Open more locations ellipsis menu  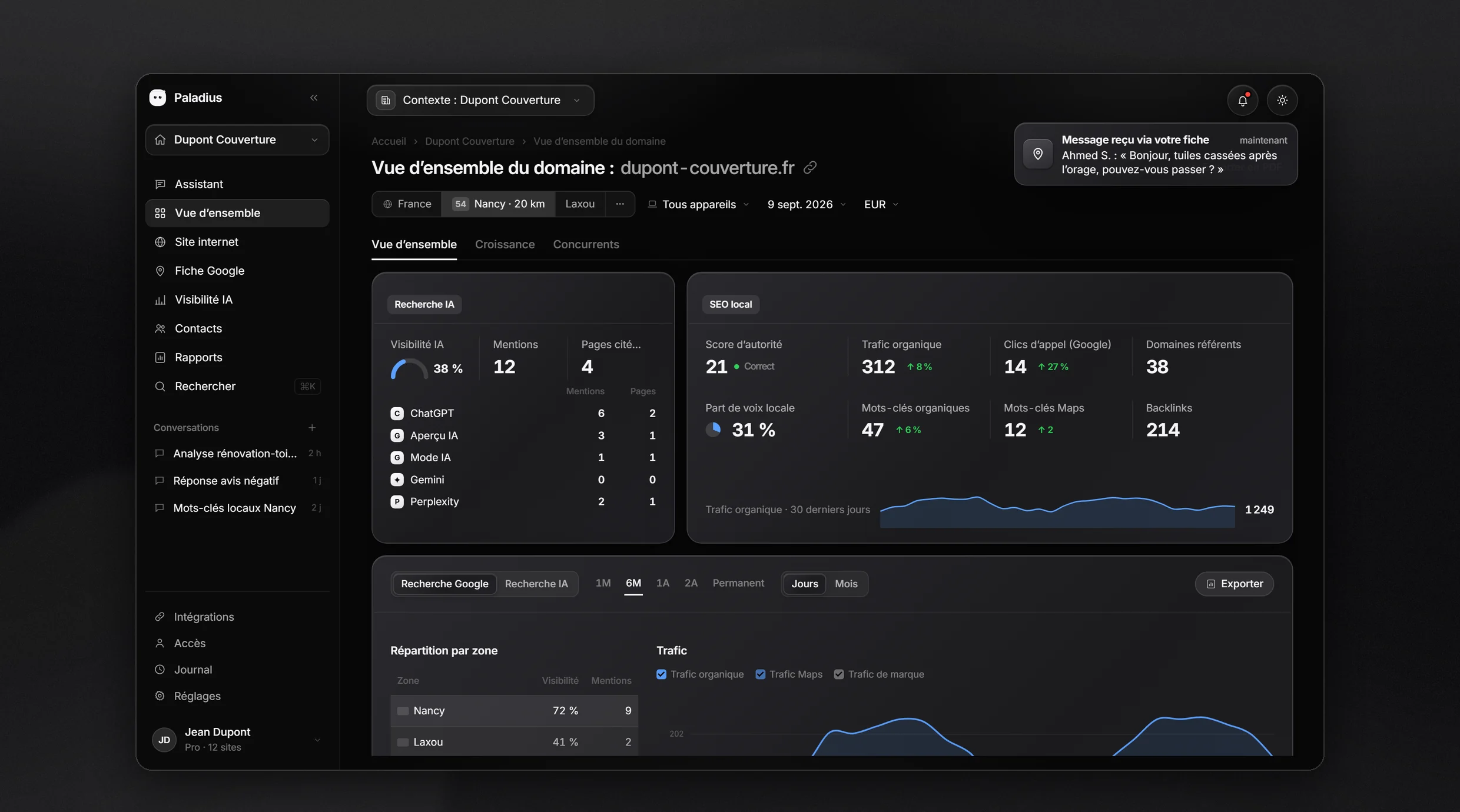pyautogui.click(x=620, y=204)
